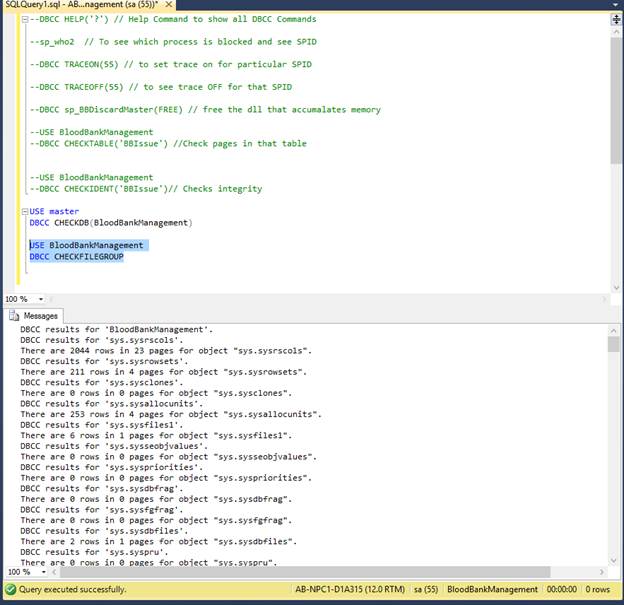This screenshot has height=605, width=624.
Task: Click the '--DBCC TRACEON(55)' comment line
Action: (x=171, y=64)
